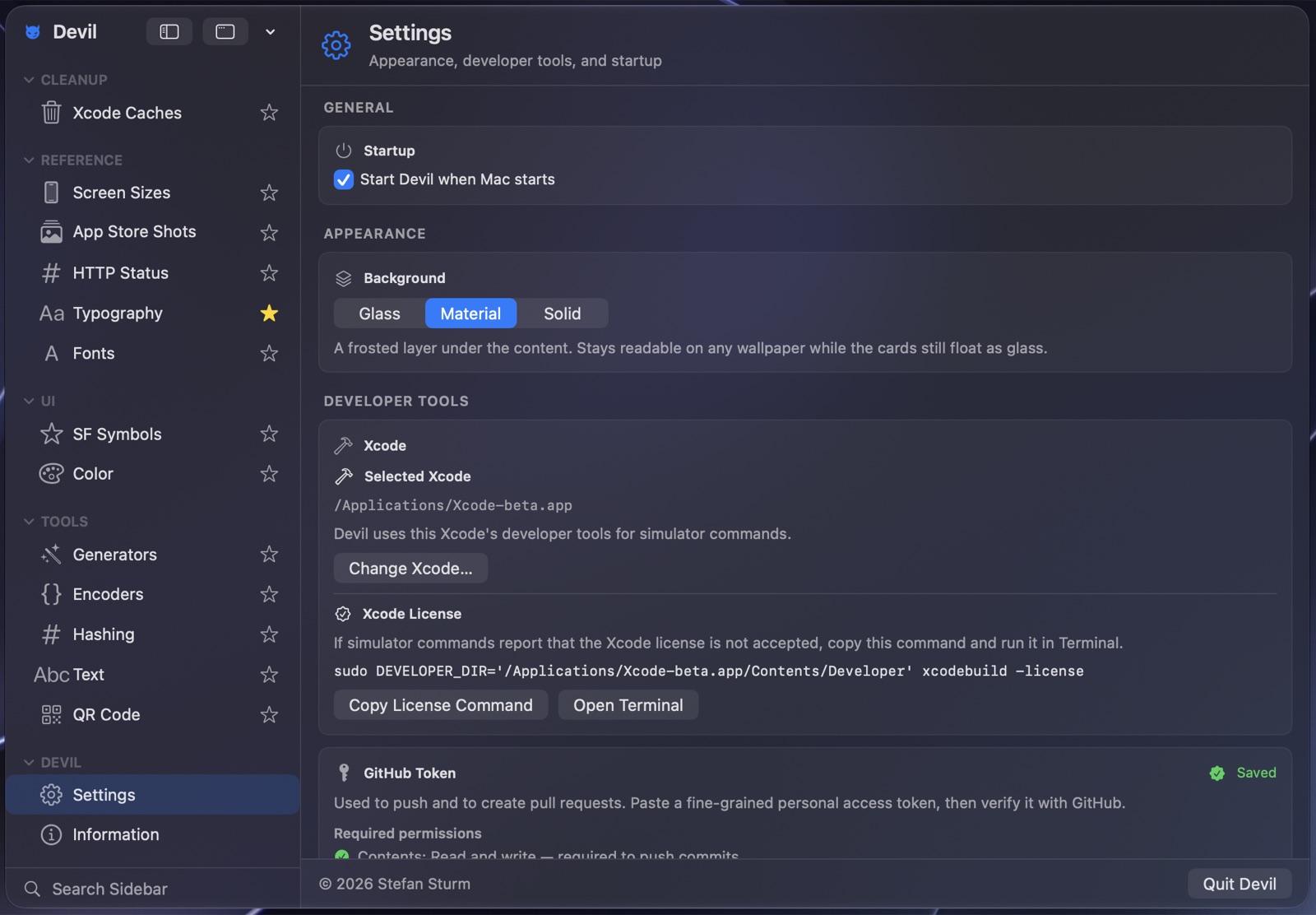Favorite Generators with star
Image resolution: width=1316 pixels, height=915 pixels.
point(269,555)
